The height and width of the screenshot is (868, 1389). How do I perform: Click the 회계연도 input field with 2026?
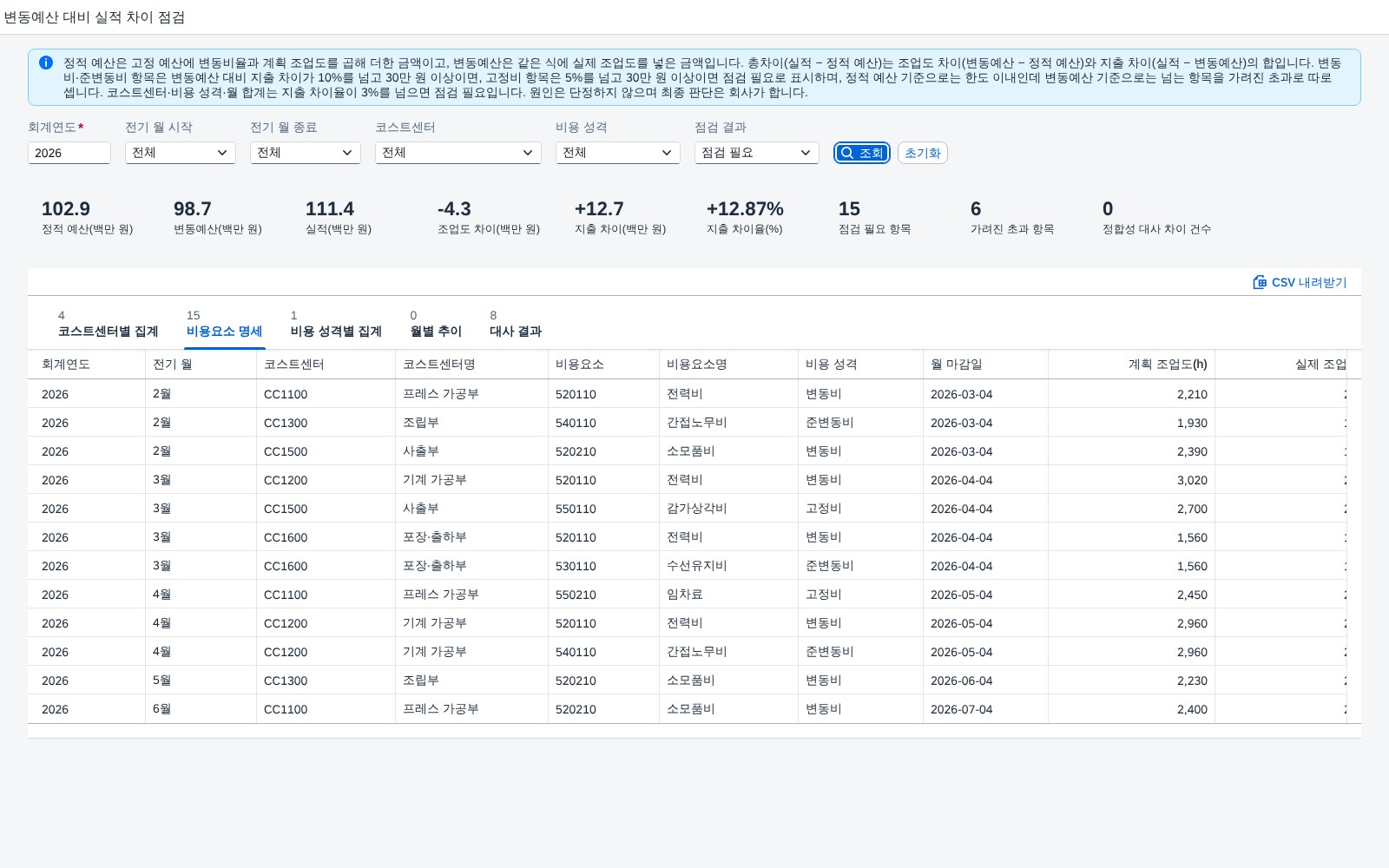pyautogui.click(x=69, y=153)
